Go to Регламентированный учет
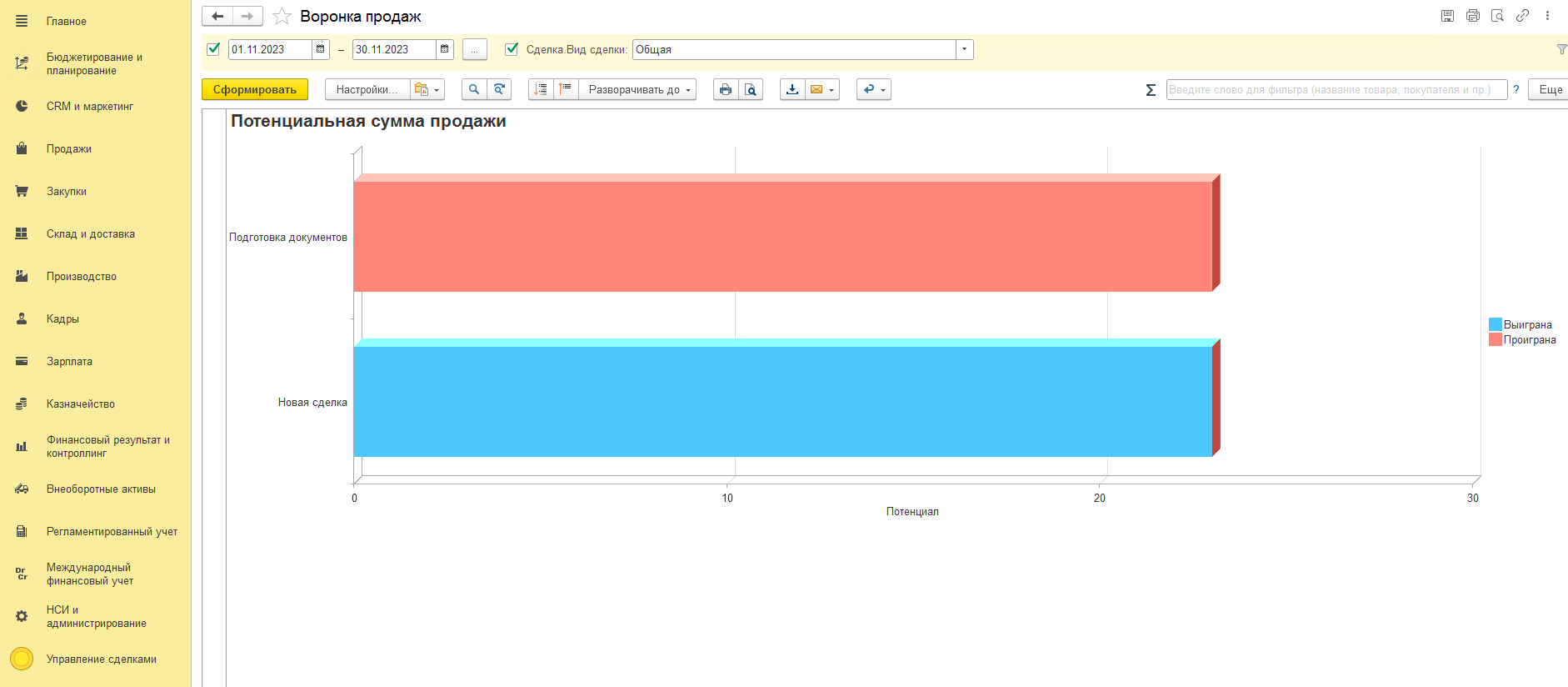This screenshot has height=687, width=1568. coord(112,531)
